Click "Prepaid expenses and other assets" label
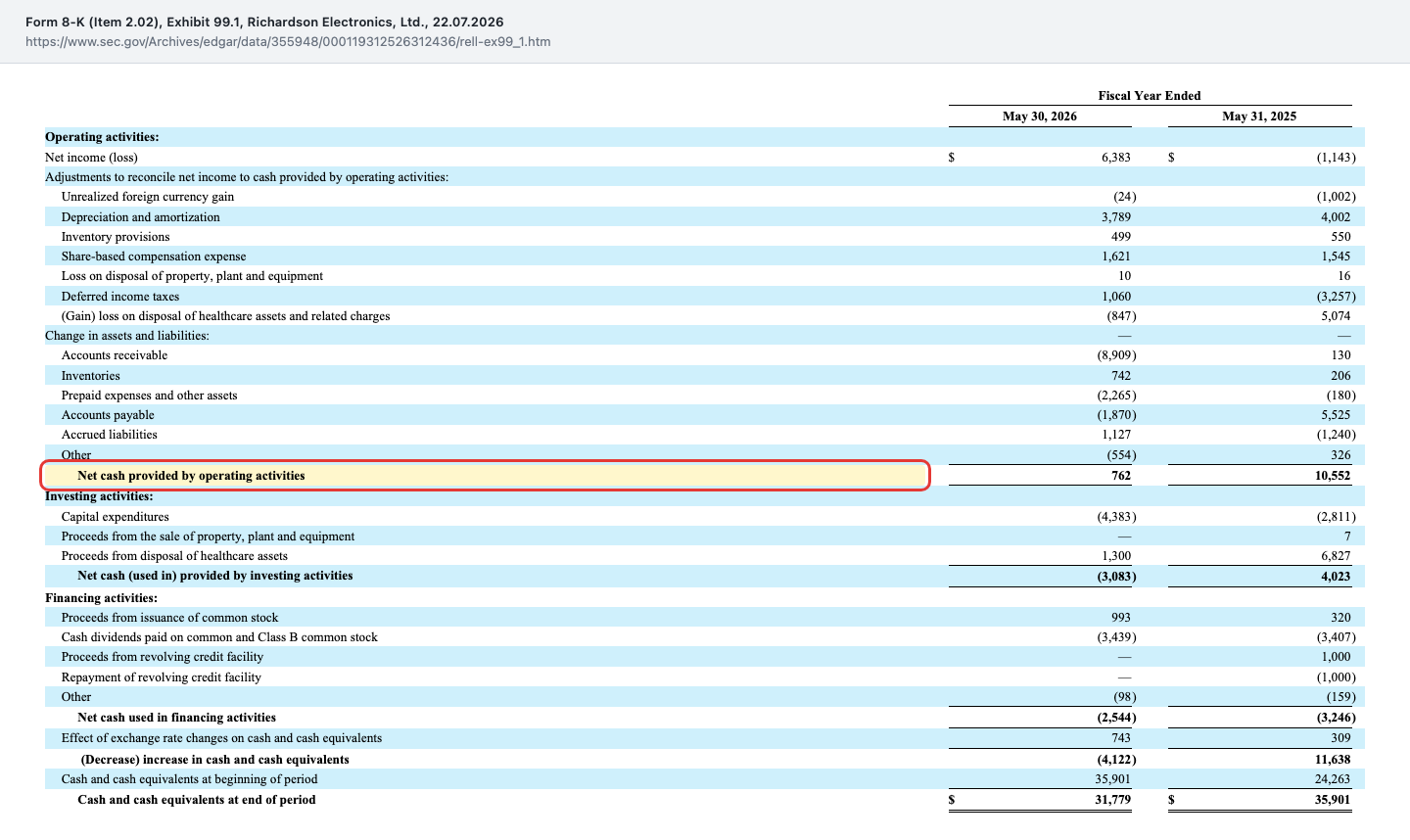Viewport: 1410px width, 840px height. 150,396
